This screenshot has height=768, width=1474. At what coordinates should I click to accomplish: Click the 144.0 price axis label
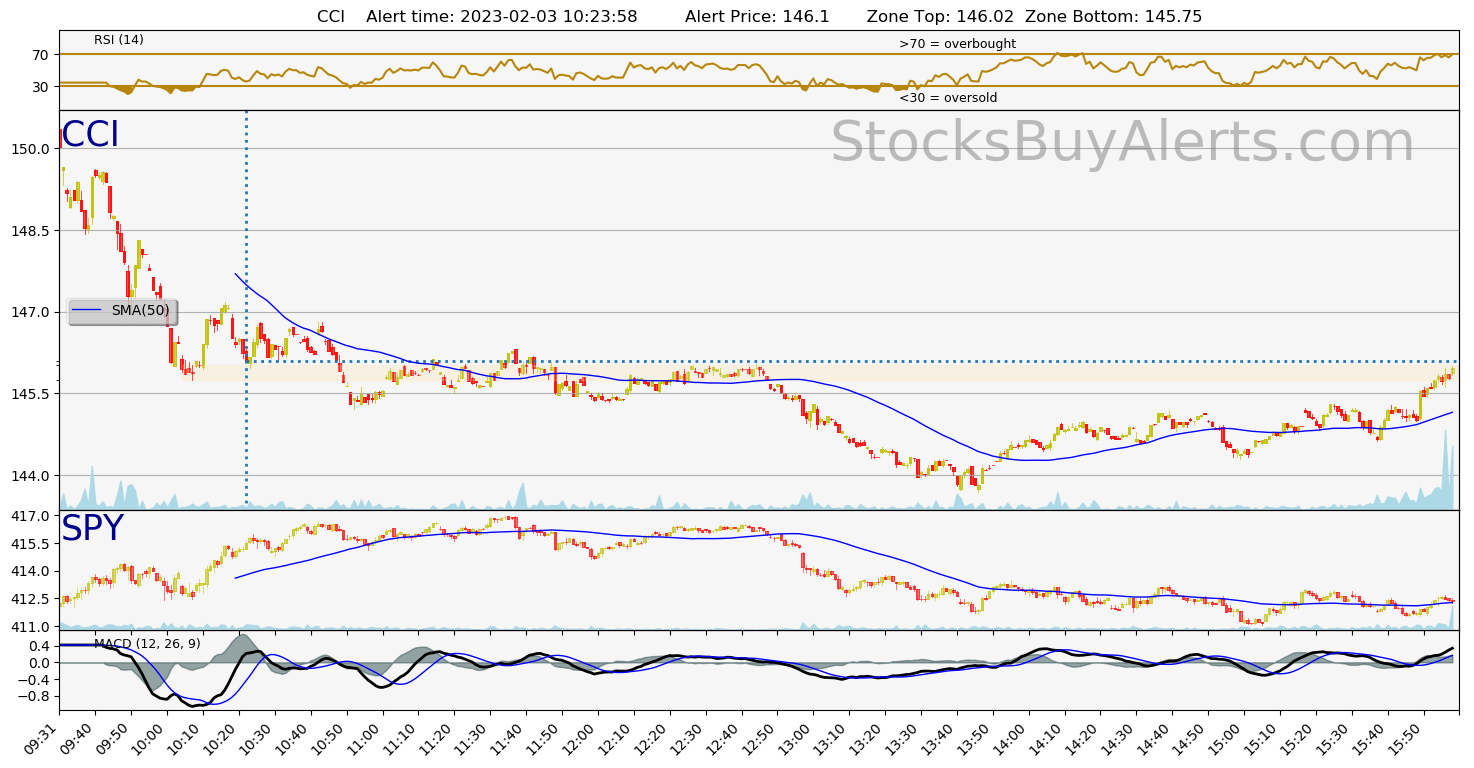(x=30, y=476)
